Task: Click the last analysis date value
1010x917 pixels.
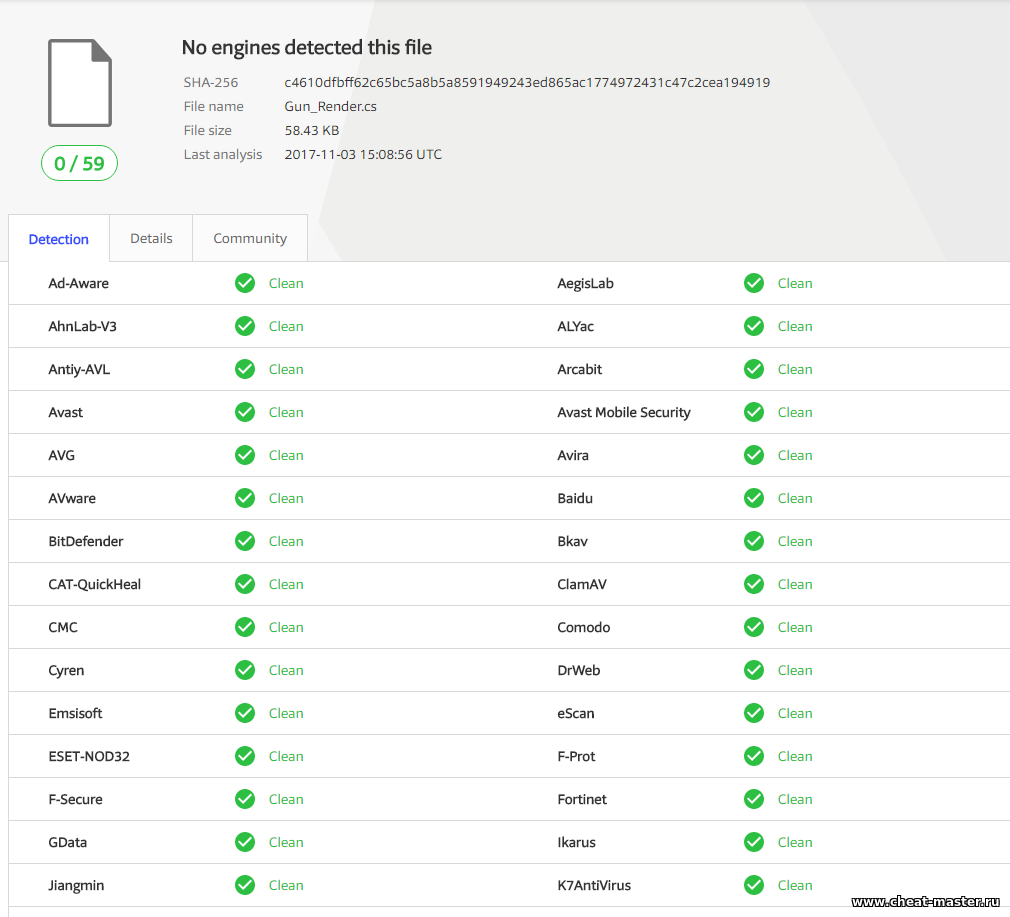Action: [x=363, y=154]
